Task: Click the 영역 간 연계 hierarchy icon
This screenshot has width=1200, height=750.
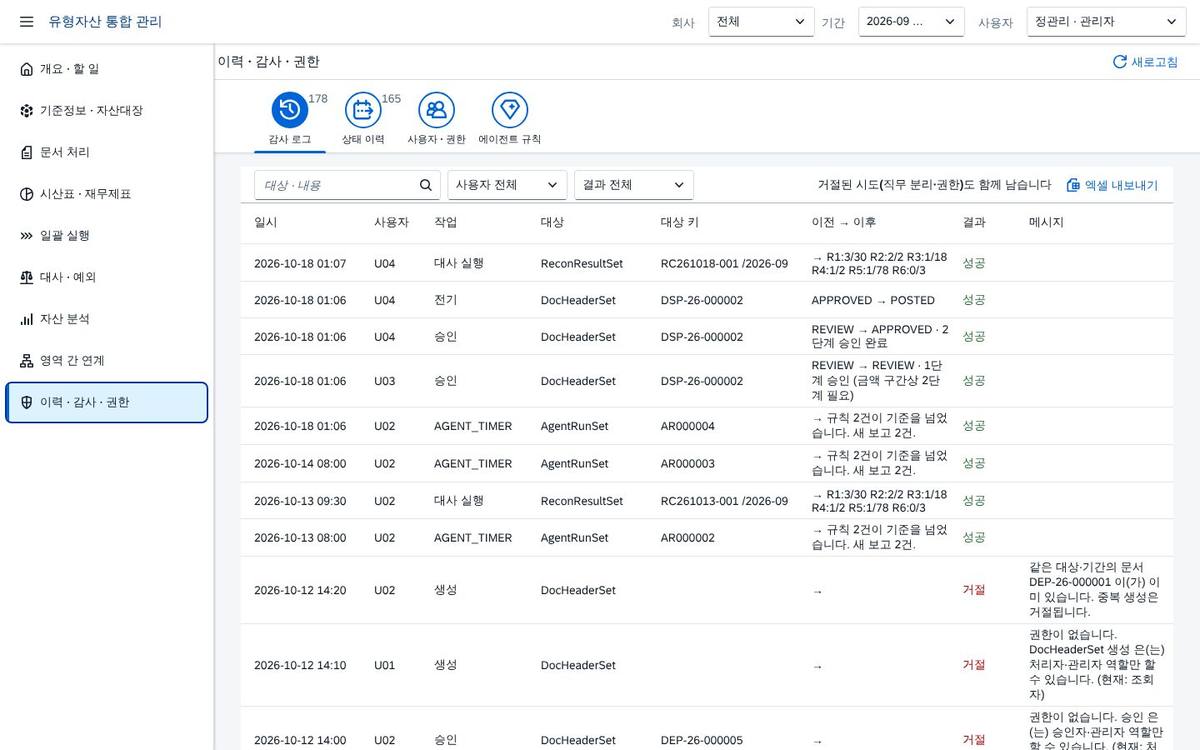Action: click(27, 361)
